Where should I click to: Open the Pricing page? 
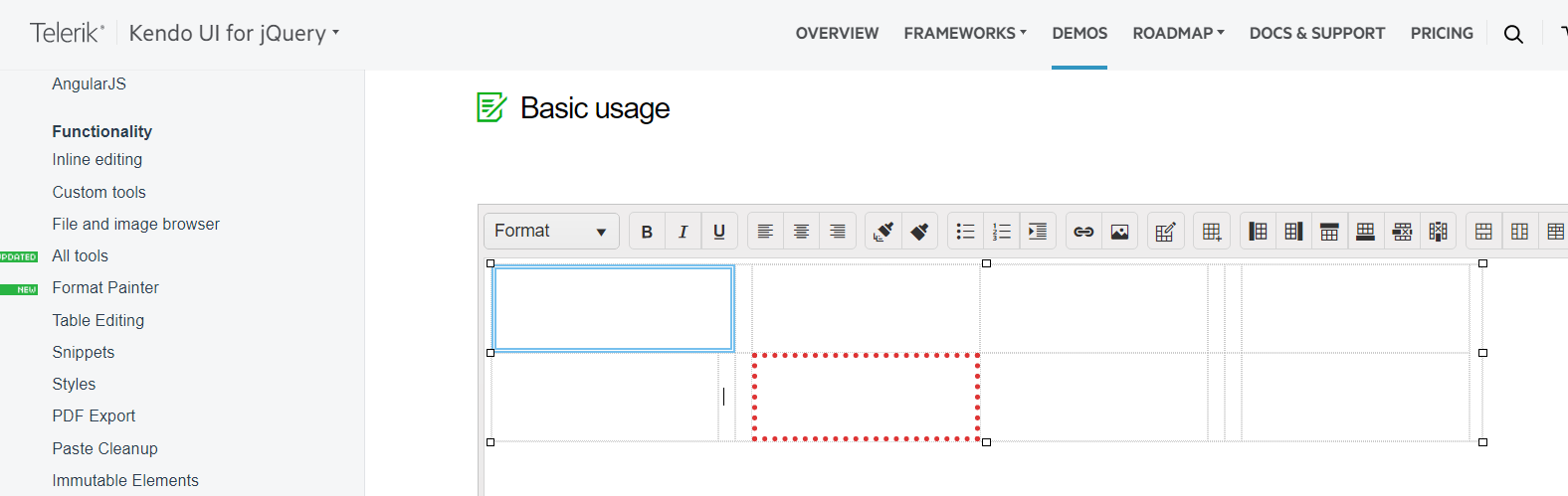coord(1442,33)
